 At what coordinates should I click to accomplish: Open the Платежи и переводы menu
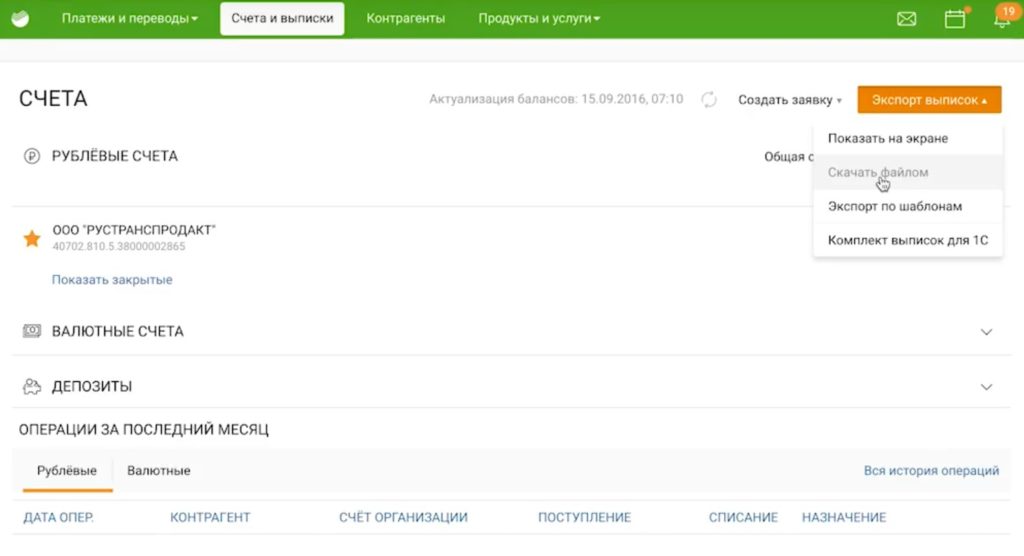coord(129,19)
